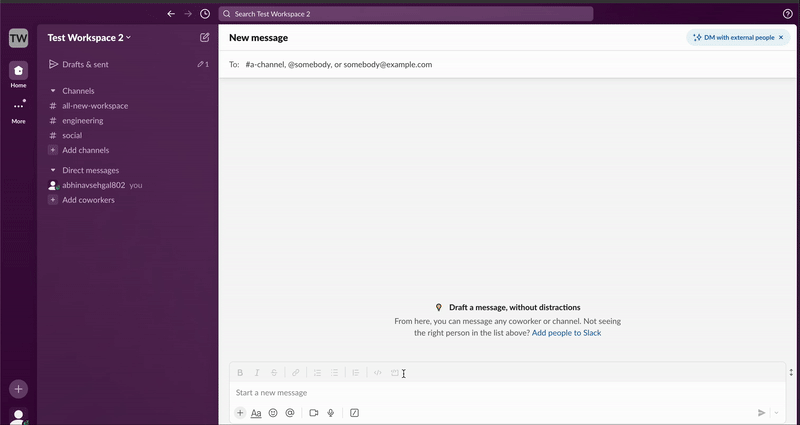Click the ordered list icon

pyautogui.click(x=317, y=373)
